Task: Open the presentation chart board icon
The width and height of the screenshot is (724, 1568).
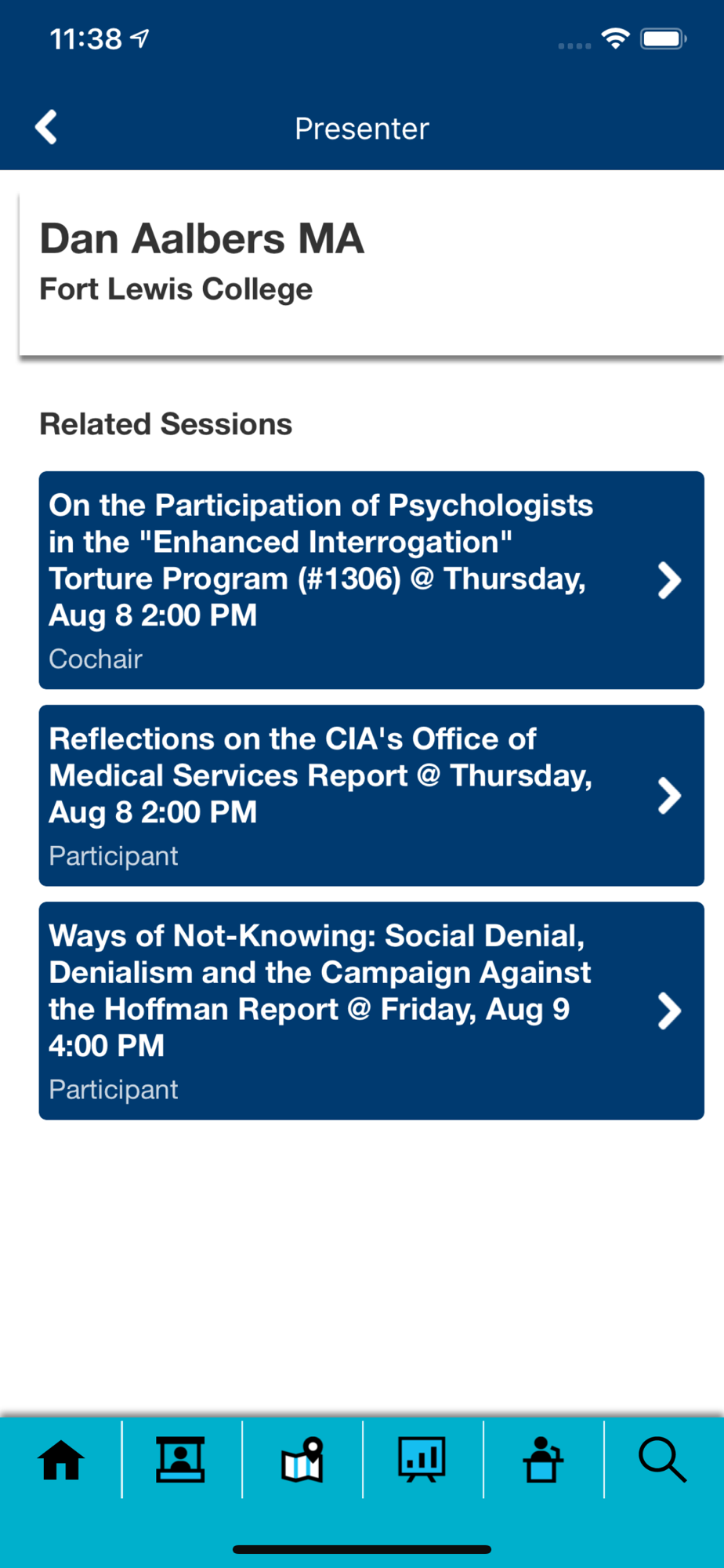Action: coord(422,1460)
